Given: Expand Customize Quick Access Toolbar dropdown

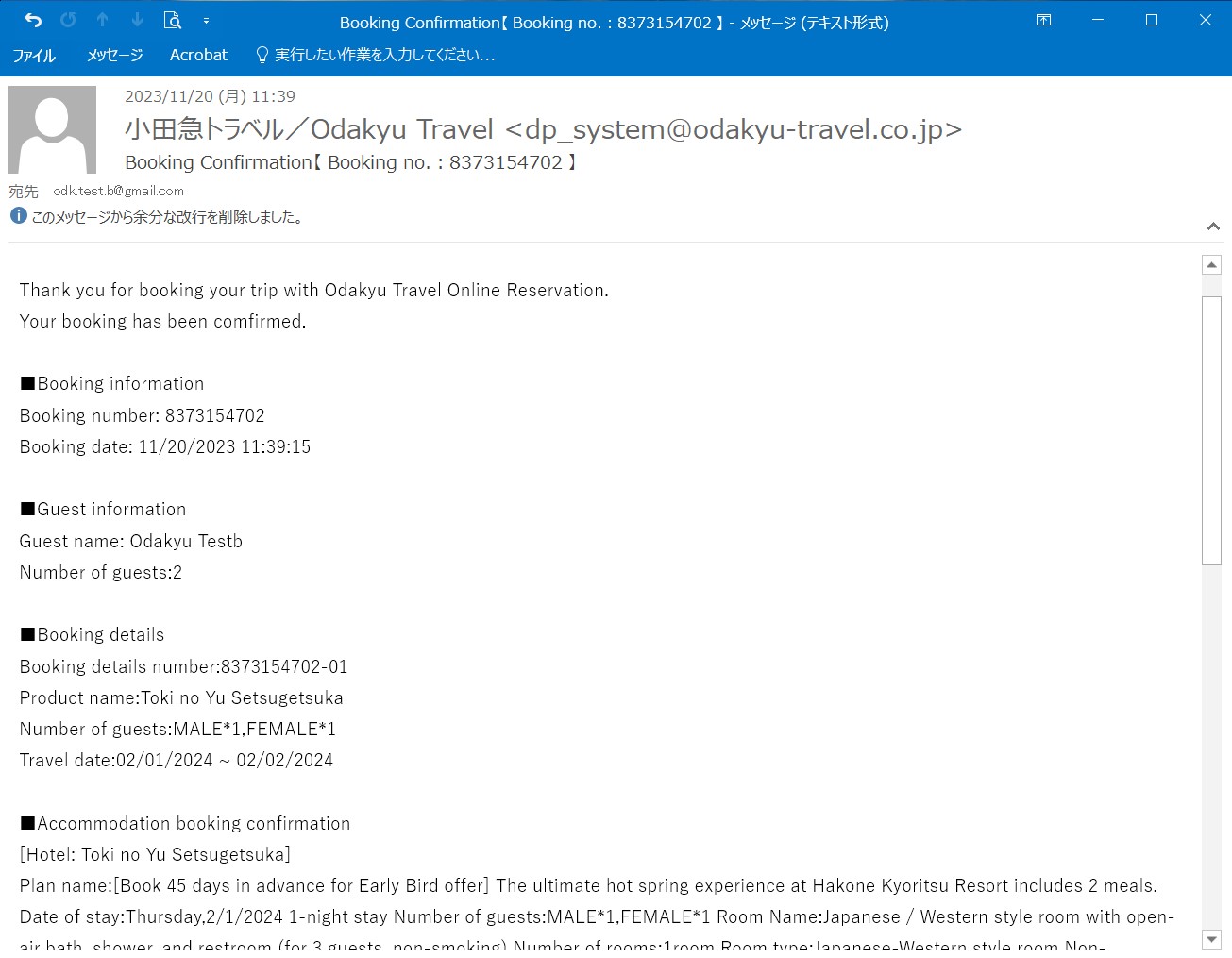Looking at the screenshot, I should pyautogui.click(x=206, y=21).
